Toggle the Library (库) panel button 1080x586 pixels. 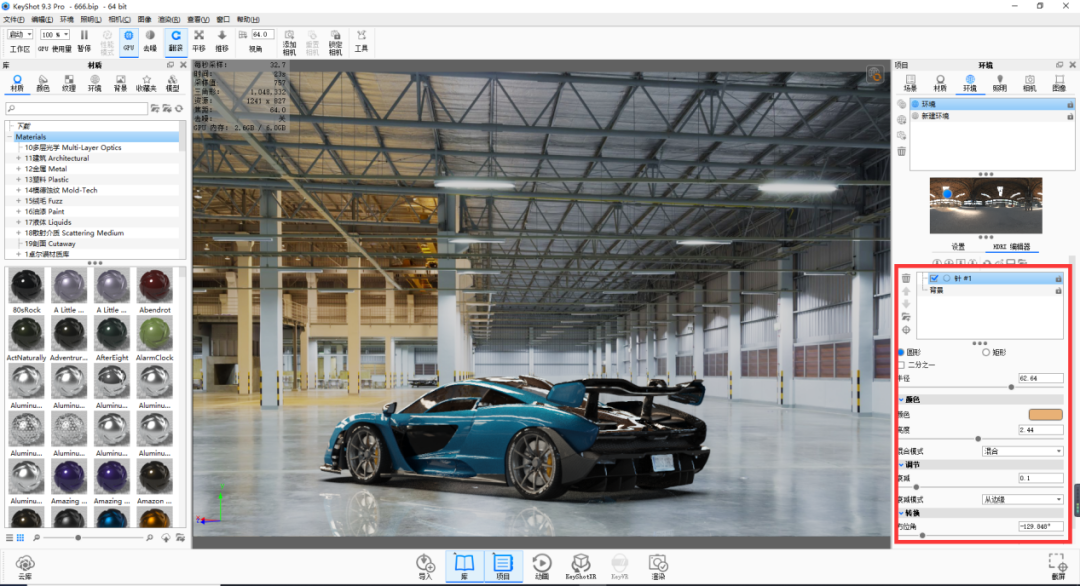point(464,567)
